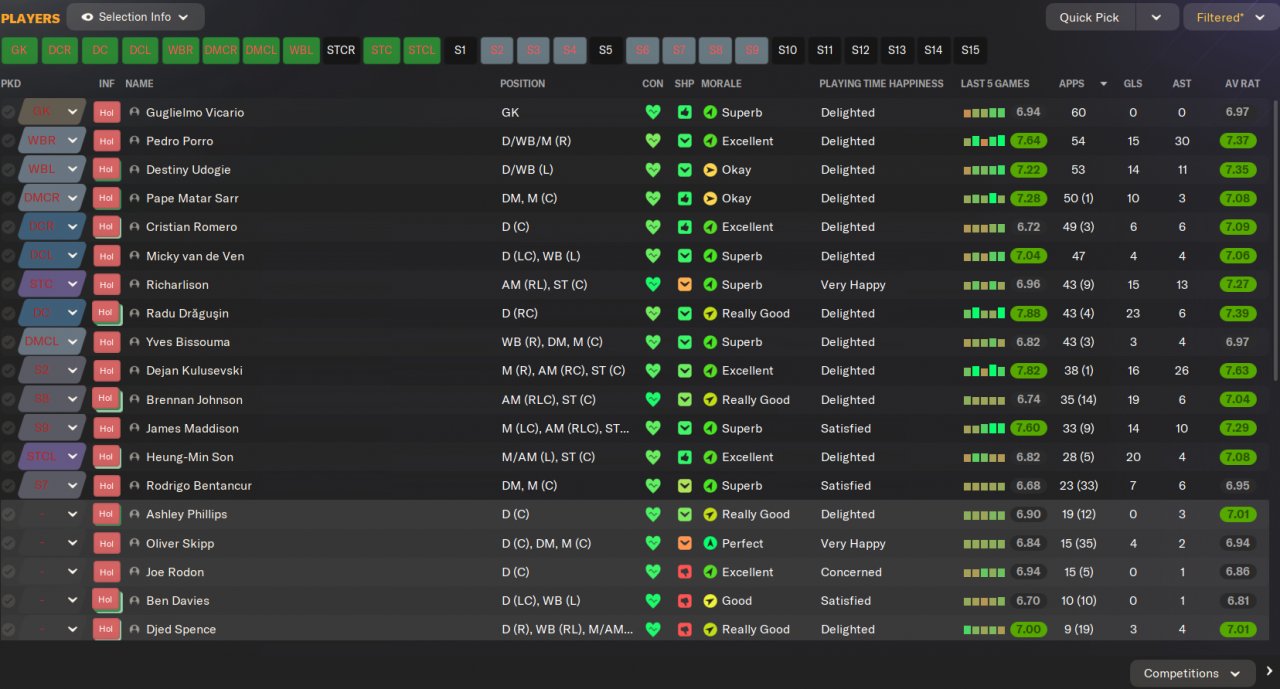Toggle the pick checkbox for Djed Spence
The width and height of the screenshot is (1280, 689).
[9, 630]
